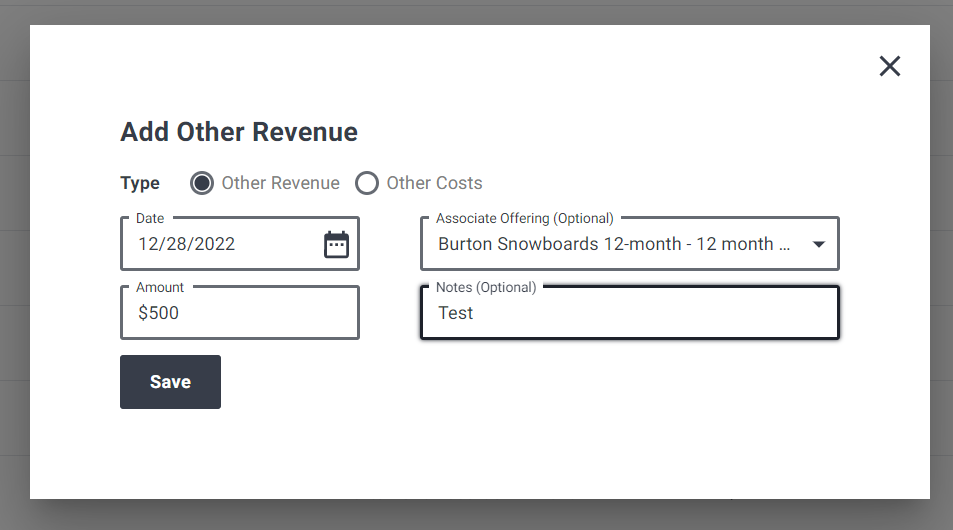Viewport: 953px width, 530px height.
Task: Focus the Notes field containing Test
Action: 630,313
